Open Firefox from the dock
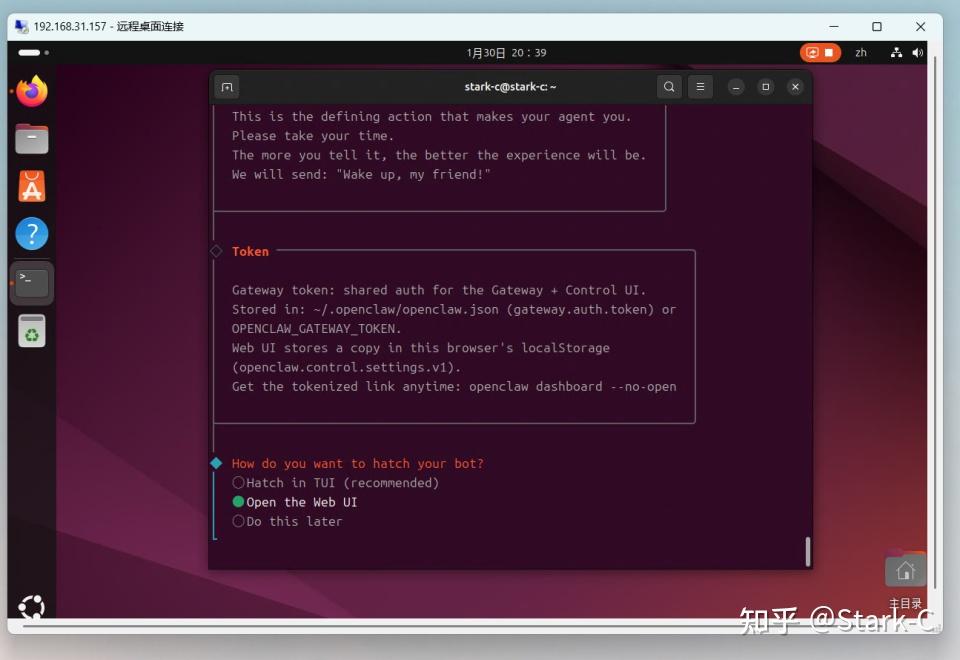Screen dimensions: 960x660 (32, 91)
